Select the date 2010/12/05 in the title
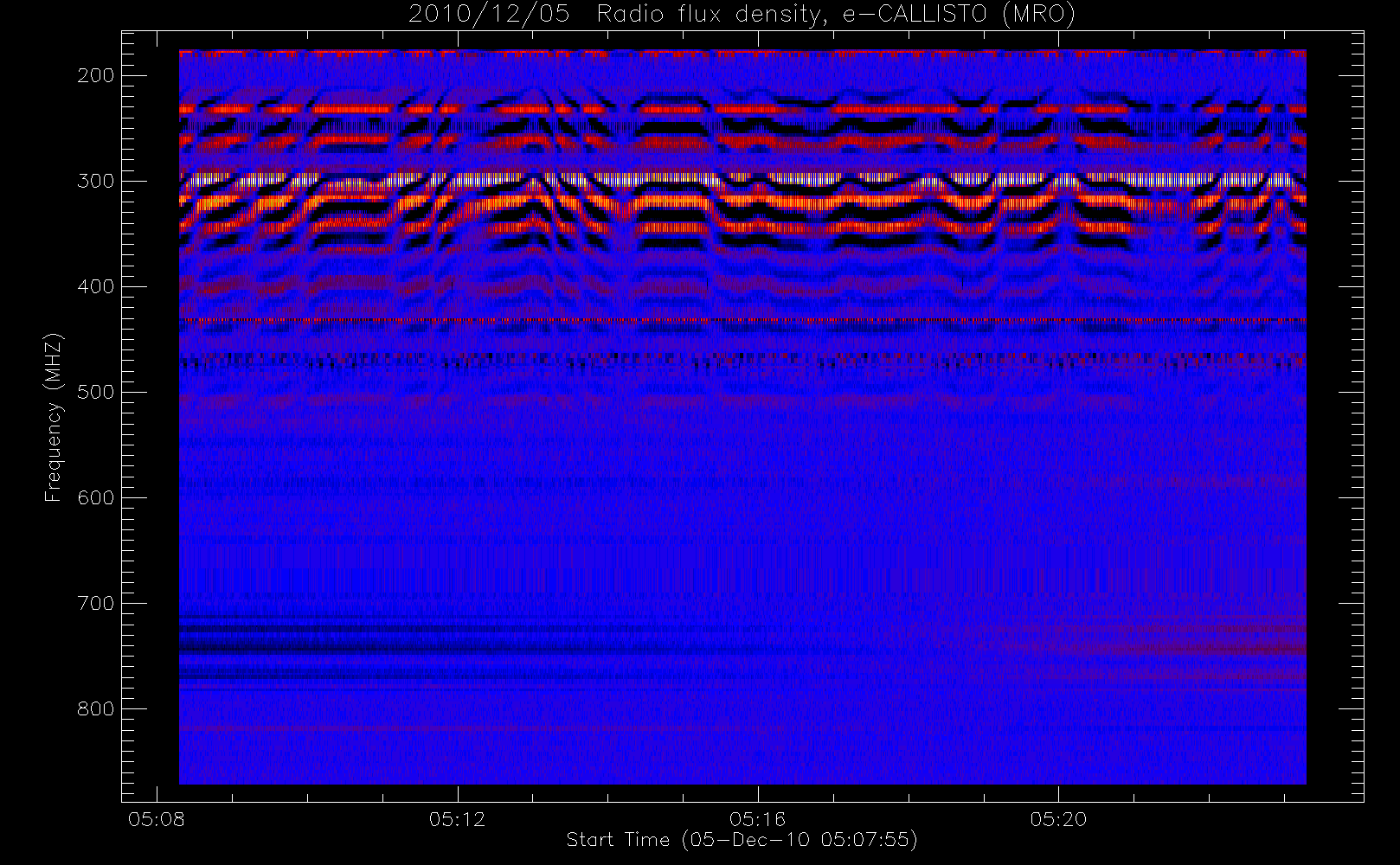This screenshot has width=1400, height=865. pyautogui.click(x=489, y=15)
